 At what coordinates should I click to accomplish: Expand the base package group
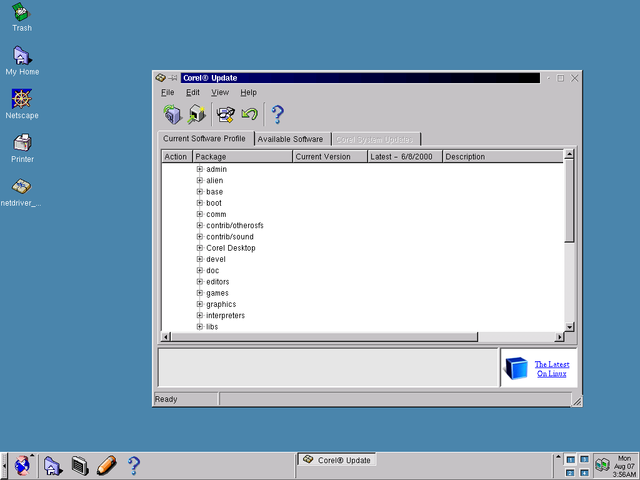200,191
